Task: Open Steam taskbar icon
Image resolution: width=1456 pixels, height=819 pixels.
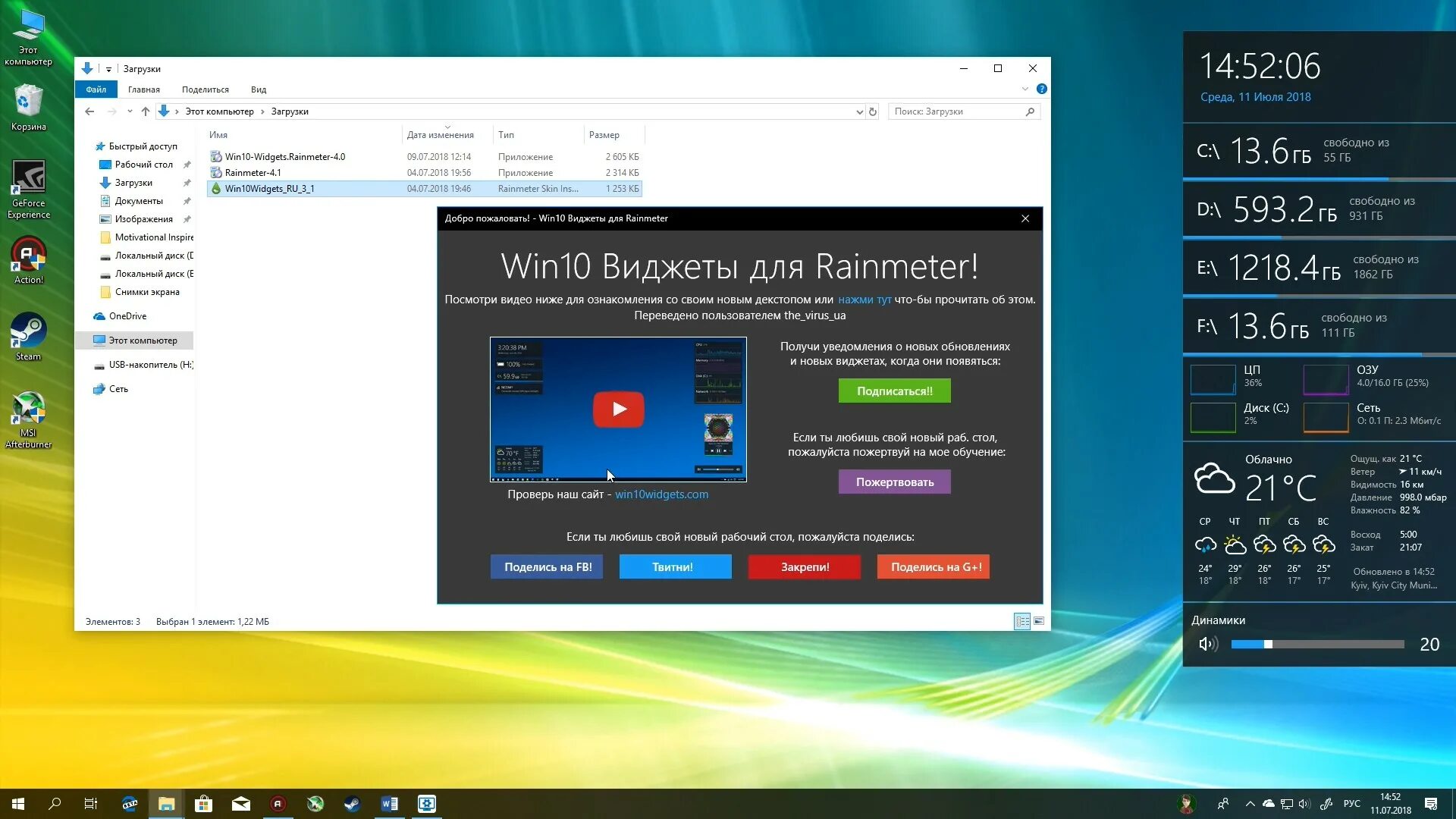Action: (352, 804)
